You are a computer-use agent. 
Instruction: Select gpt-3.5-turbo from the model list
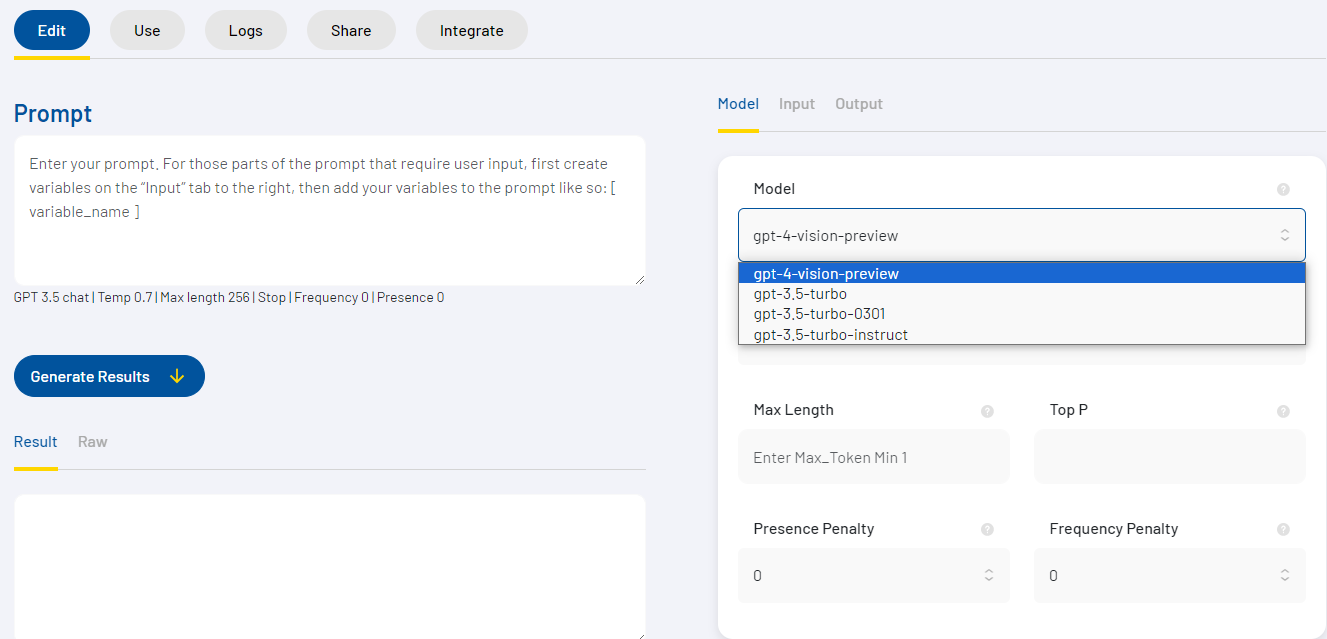pos(800,294)
